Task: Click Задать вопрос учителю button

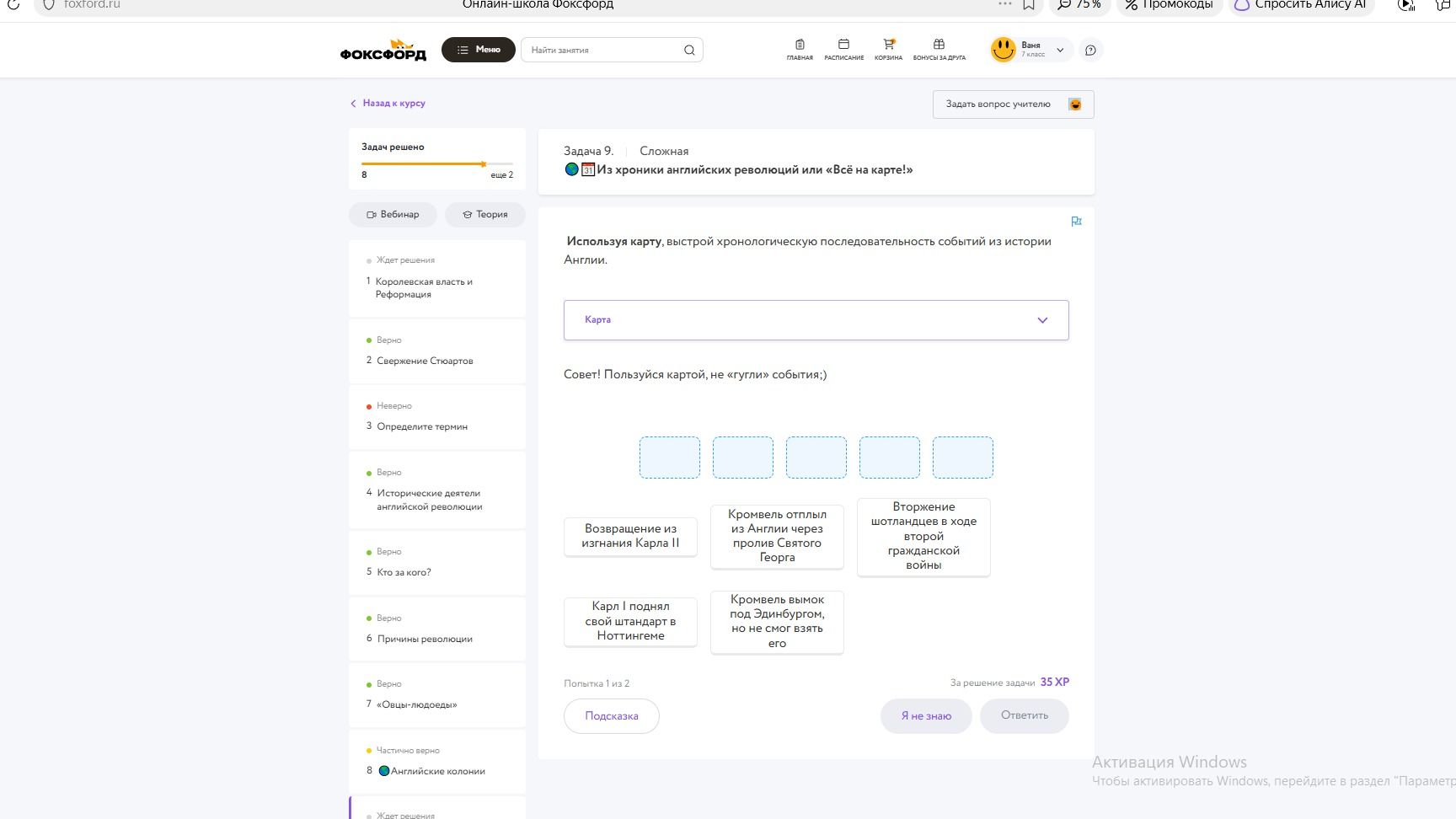Action: [1013, 104]
